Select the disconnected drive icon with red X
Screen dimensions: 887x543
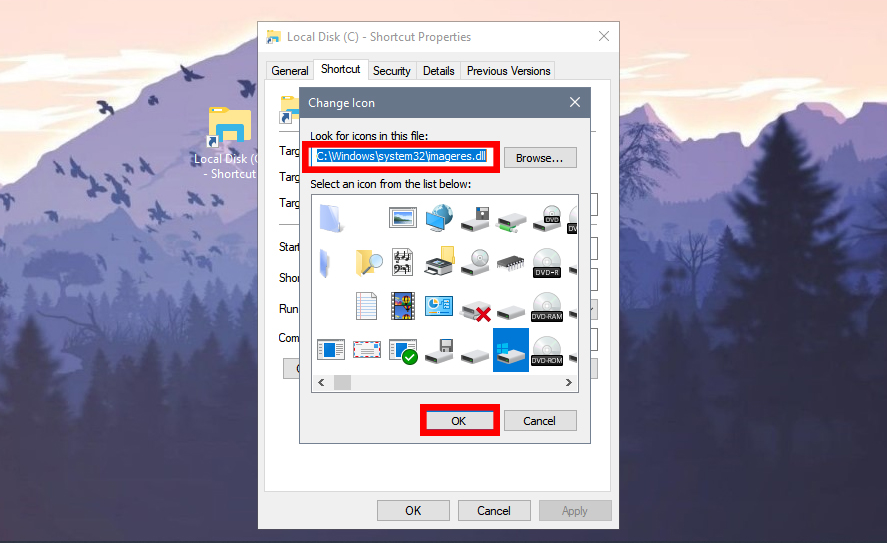pyautogui.click(x=475, y=311)
